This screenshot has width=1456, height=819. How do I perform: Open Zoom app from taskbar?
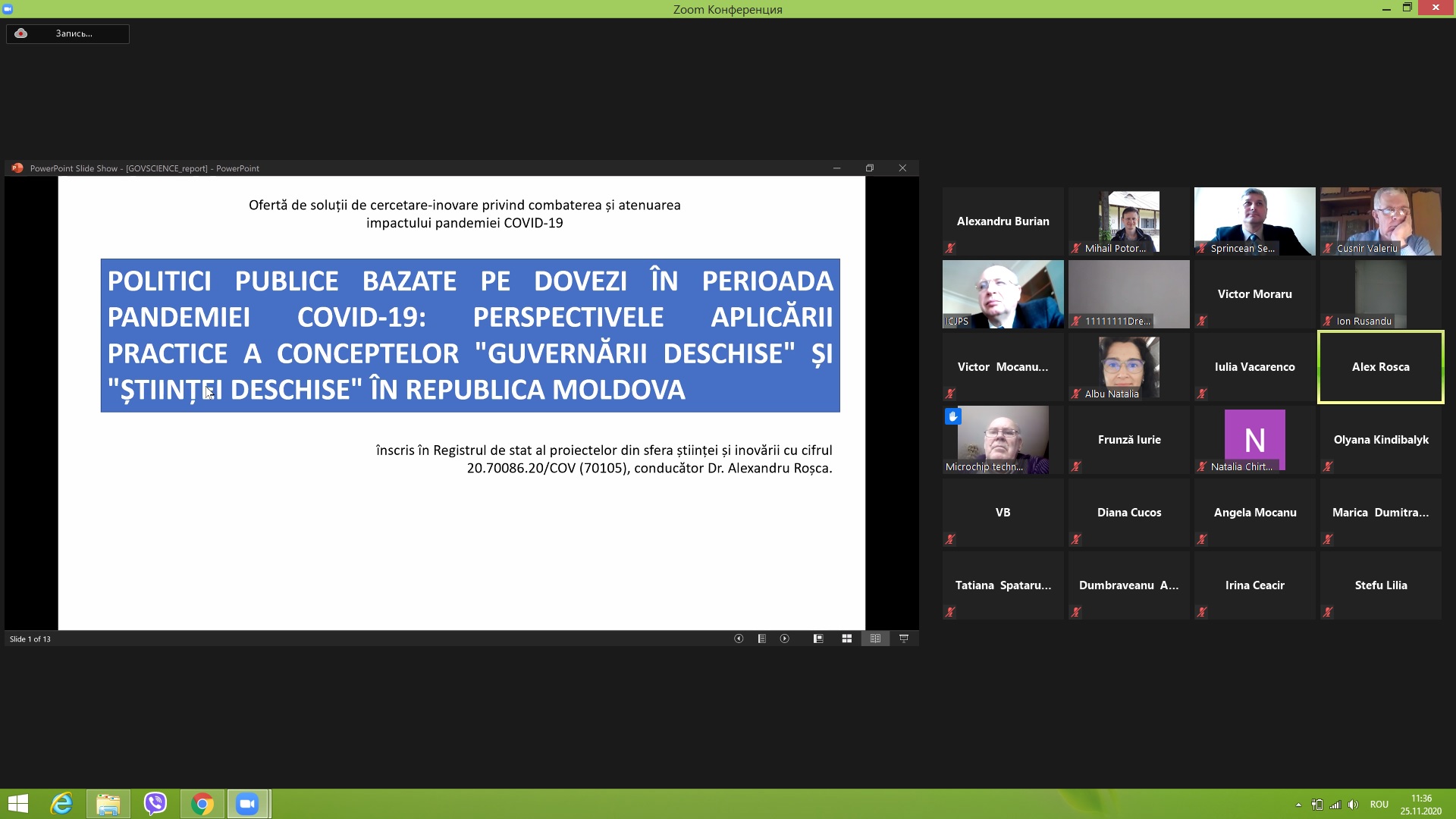248,804
